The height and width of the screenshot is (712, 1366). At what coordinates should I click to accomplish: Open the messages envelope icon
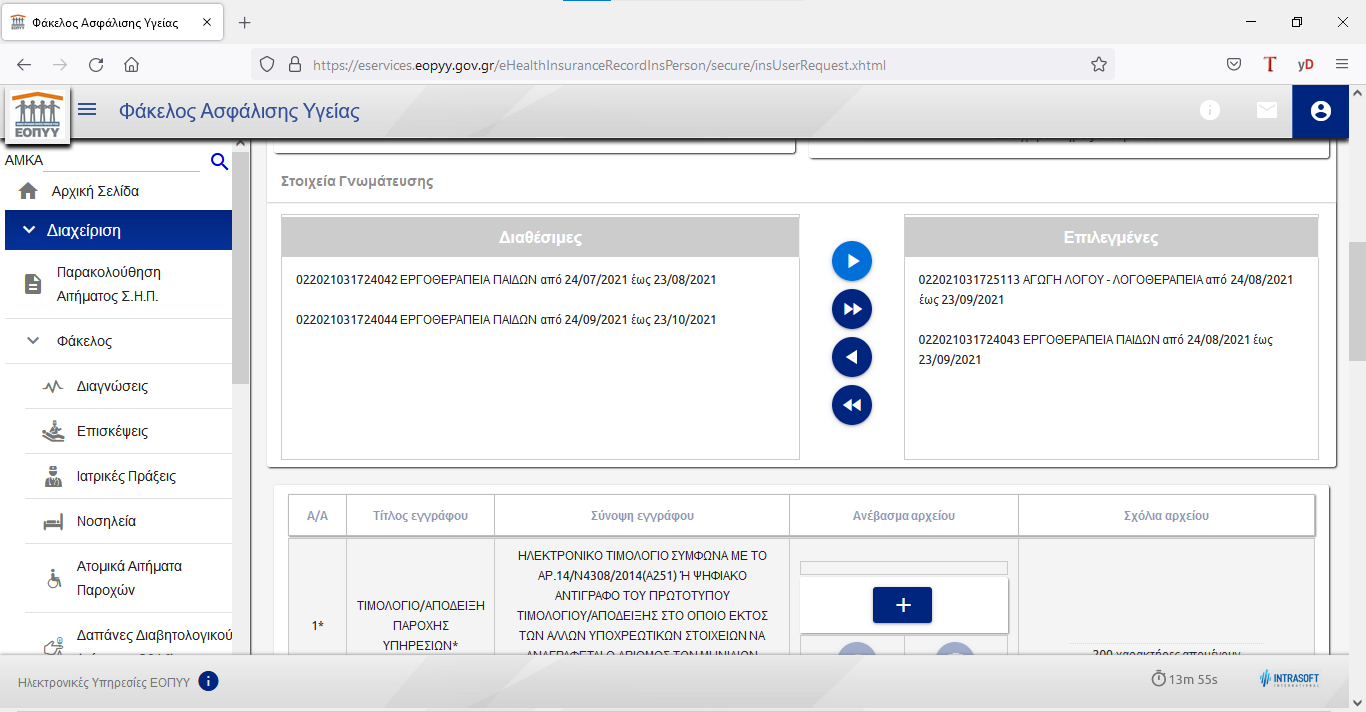pos(1267,111)
